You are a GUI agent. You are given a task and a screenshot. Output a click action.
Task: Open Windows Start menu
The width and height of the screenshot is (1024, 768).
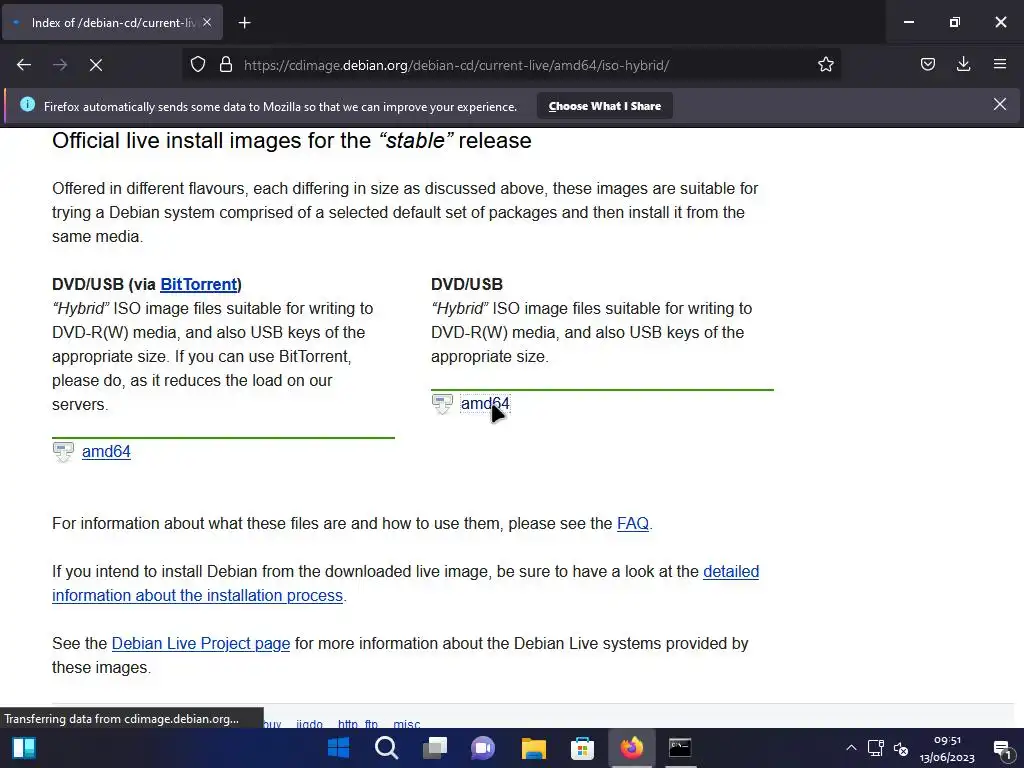point(338,748)
